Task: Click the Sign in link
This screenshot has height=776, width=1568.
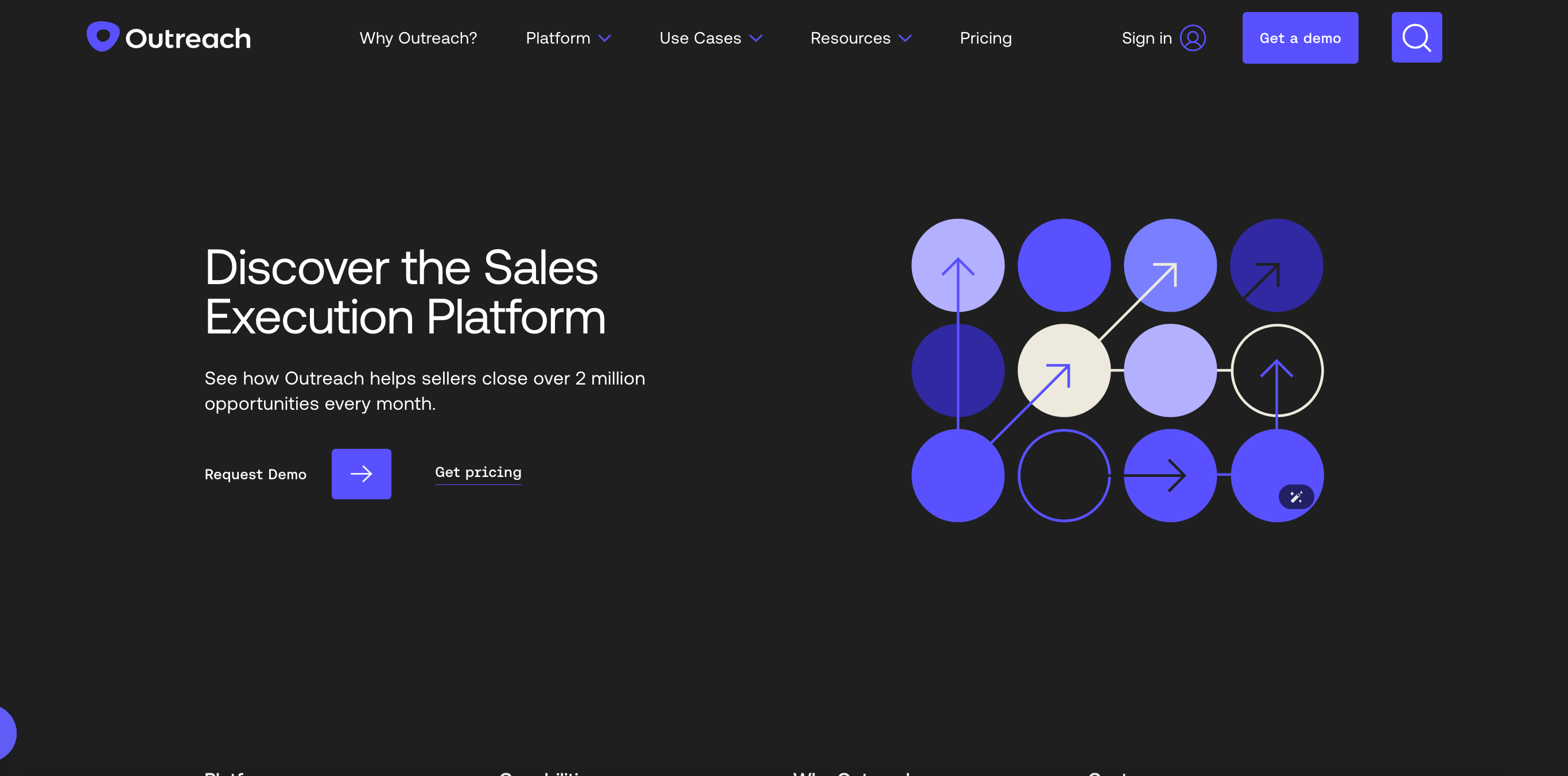Action: click(1147, 38)
